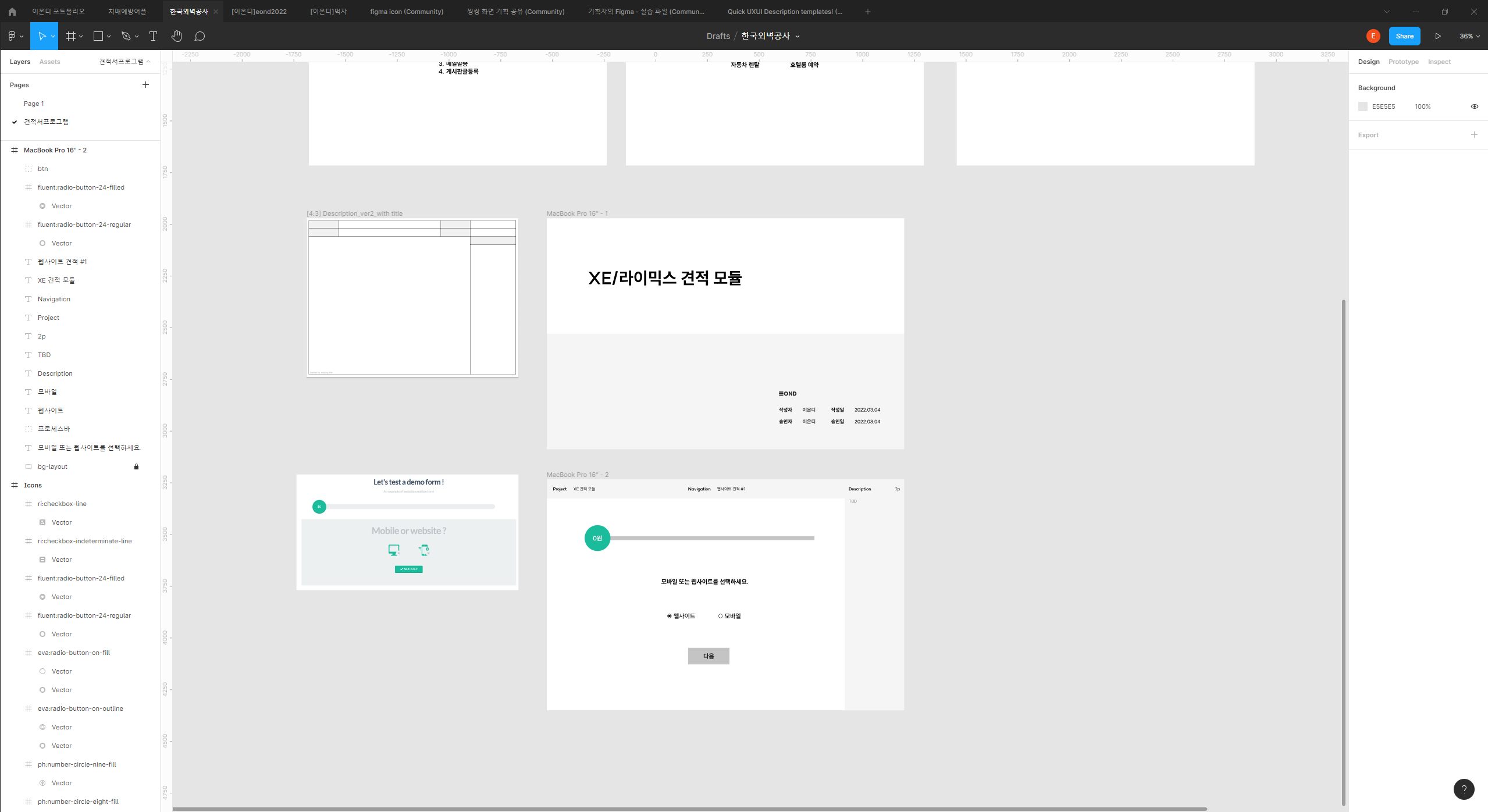Select the Comment tool

click(200, 36)
